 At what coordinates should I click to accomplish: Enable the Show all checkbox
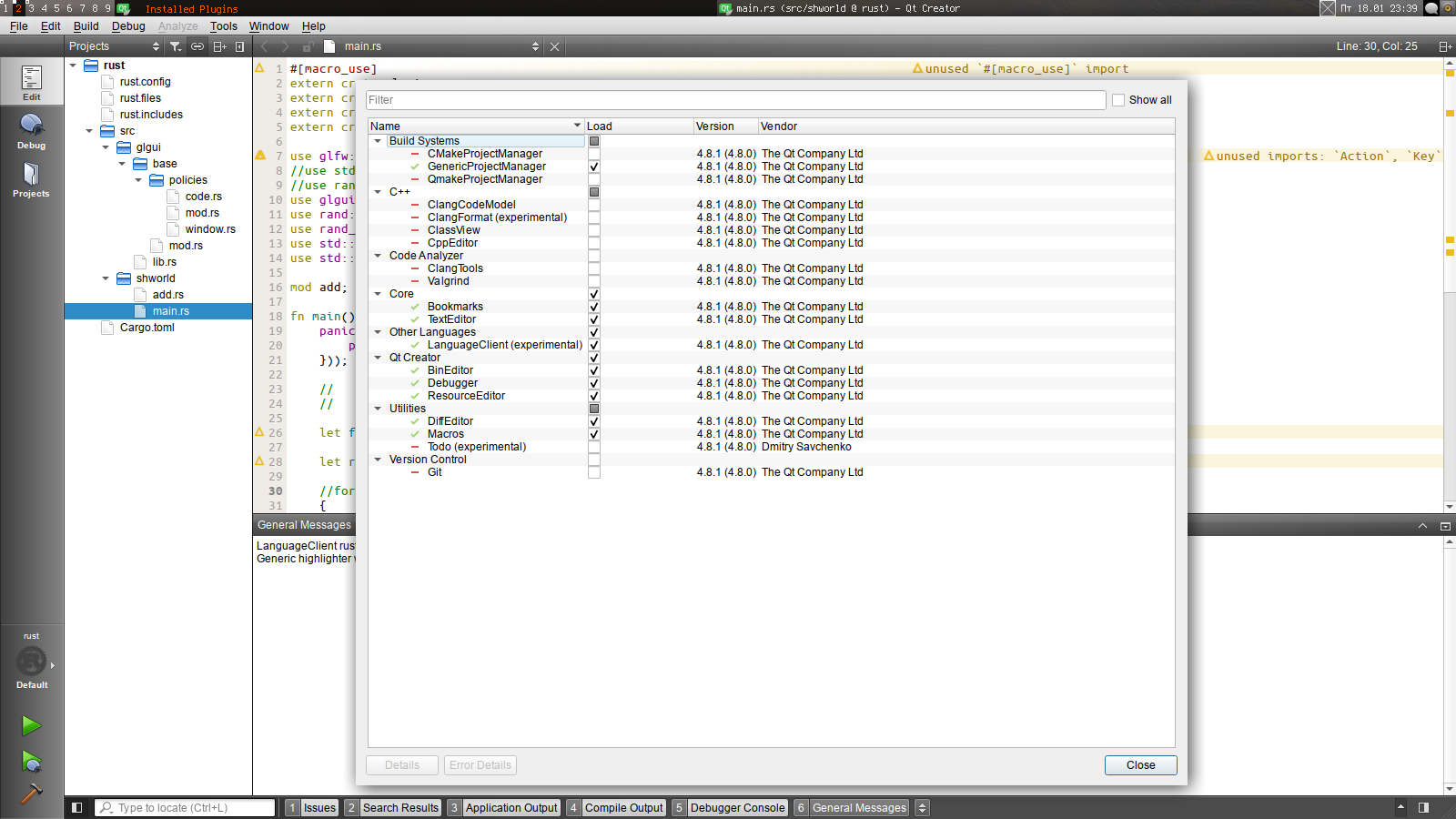pos(1118,100)
